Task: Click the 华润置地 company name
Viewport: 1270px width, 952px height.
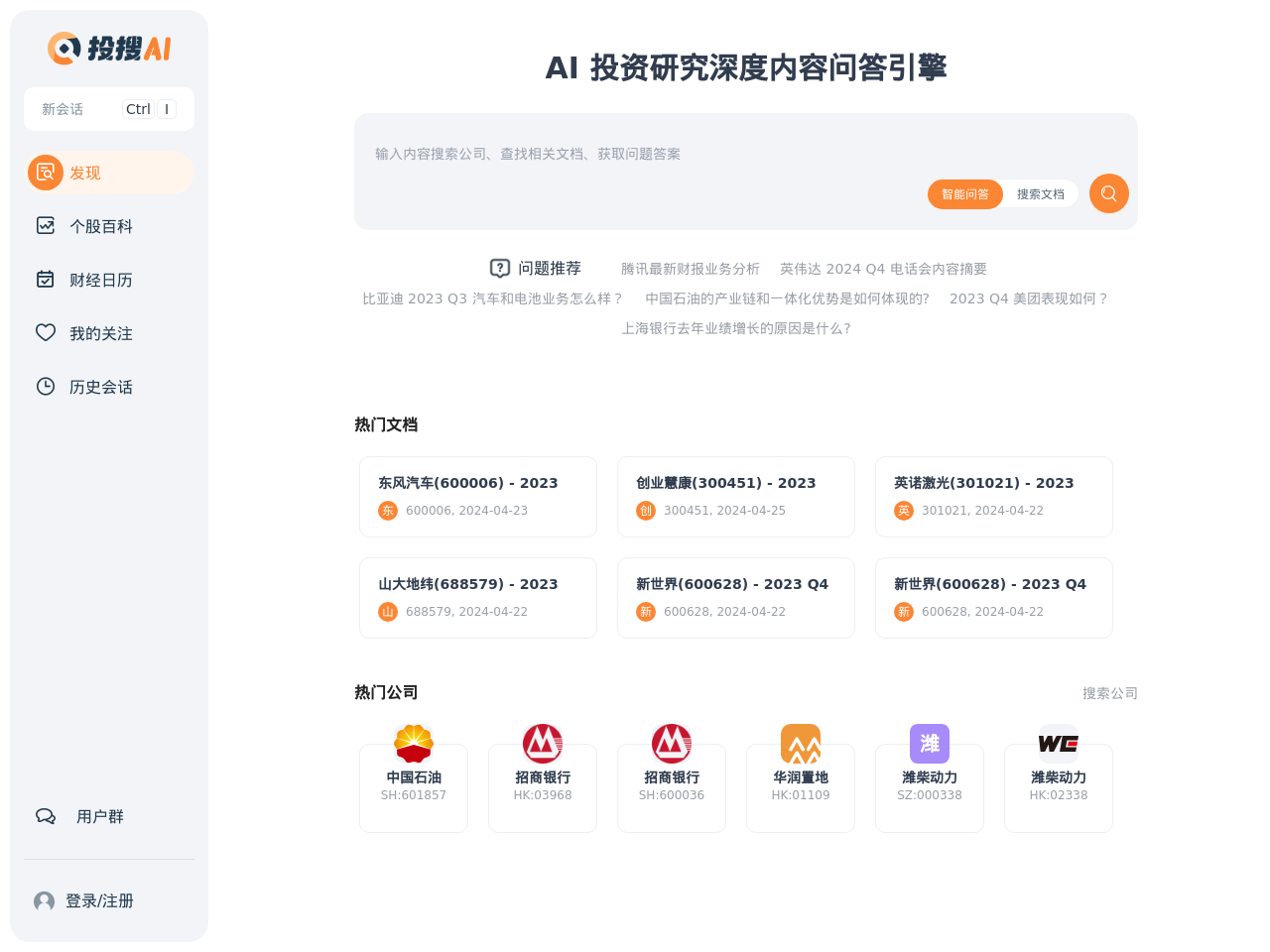Action: tap(801, 777)
